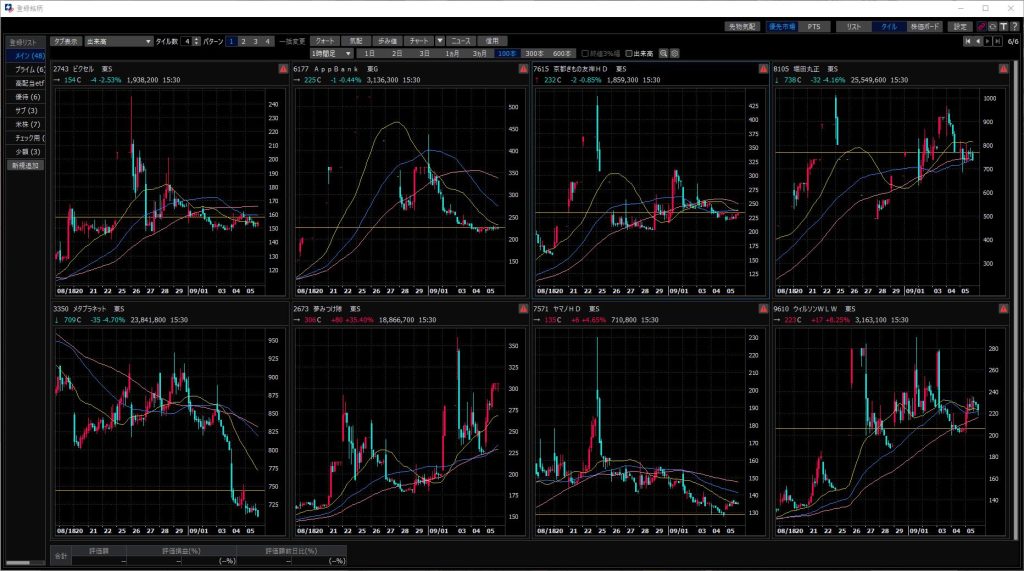Select pattern 3 layout option

[x=256, y=41]
